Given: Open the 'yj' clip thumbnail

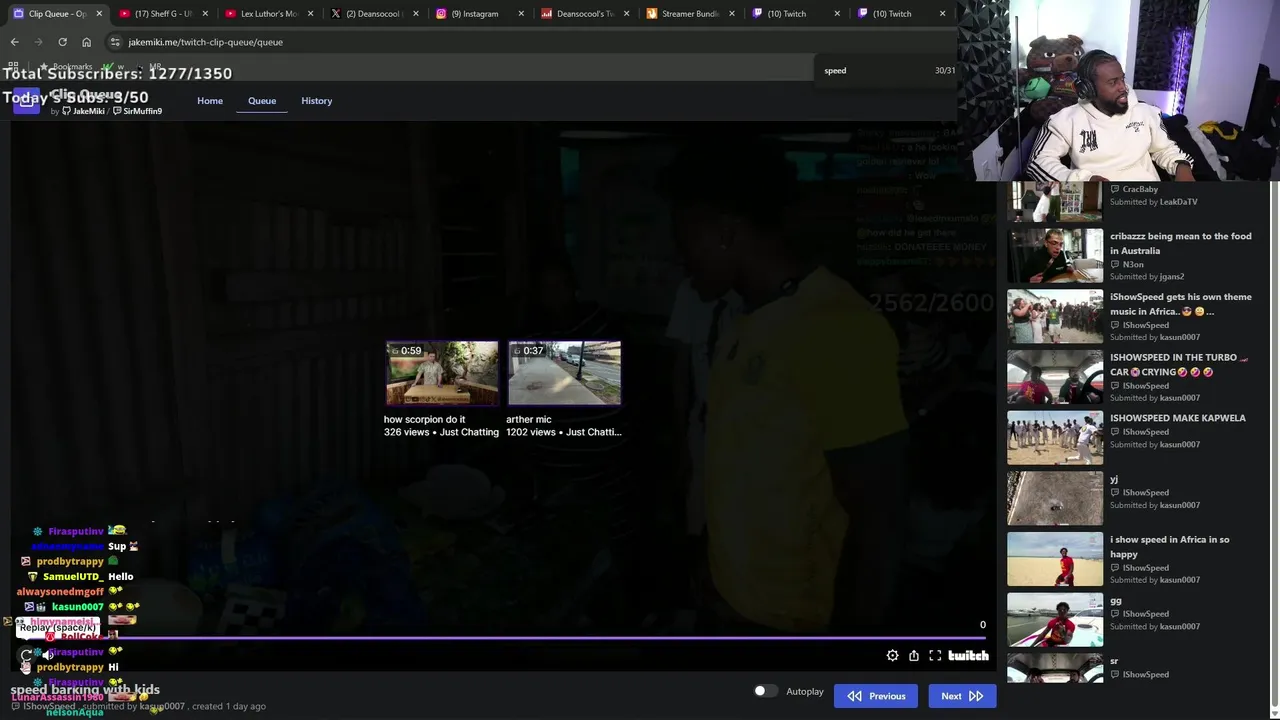Looking at the screenshot, I should pos(1055,498).
